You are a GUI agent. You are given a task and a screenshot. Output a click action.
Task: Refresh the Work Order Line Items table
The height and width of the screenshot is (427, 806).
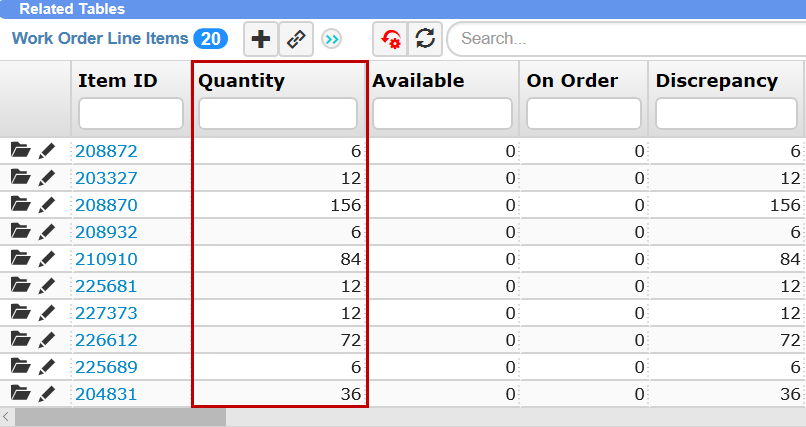point(425,39)
